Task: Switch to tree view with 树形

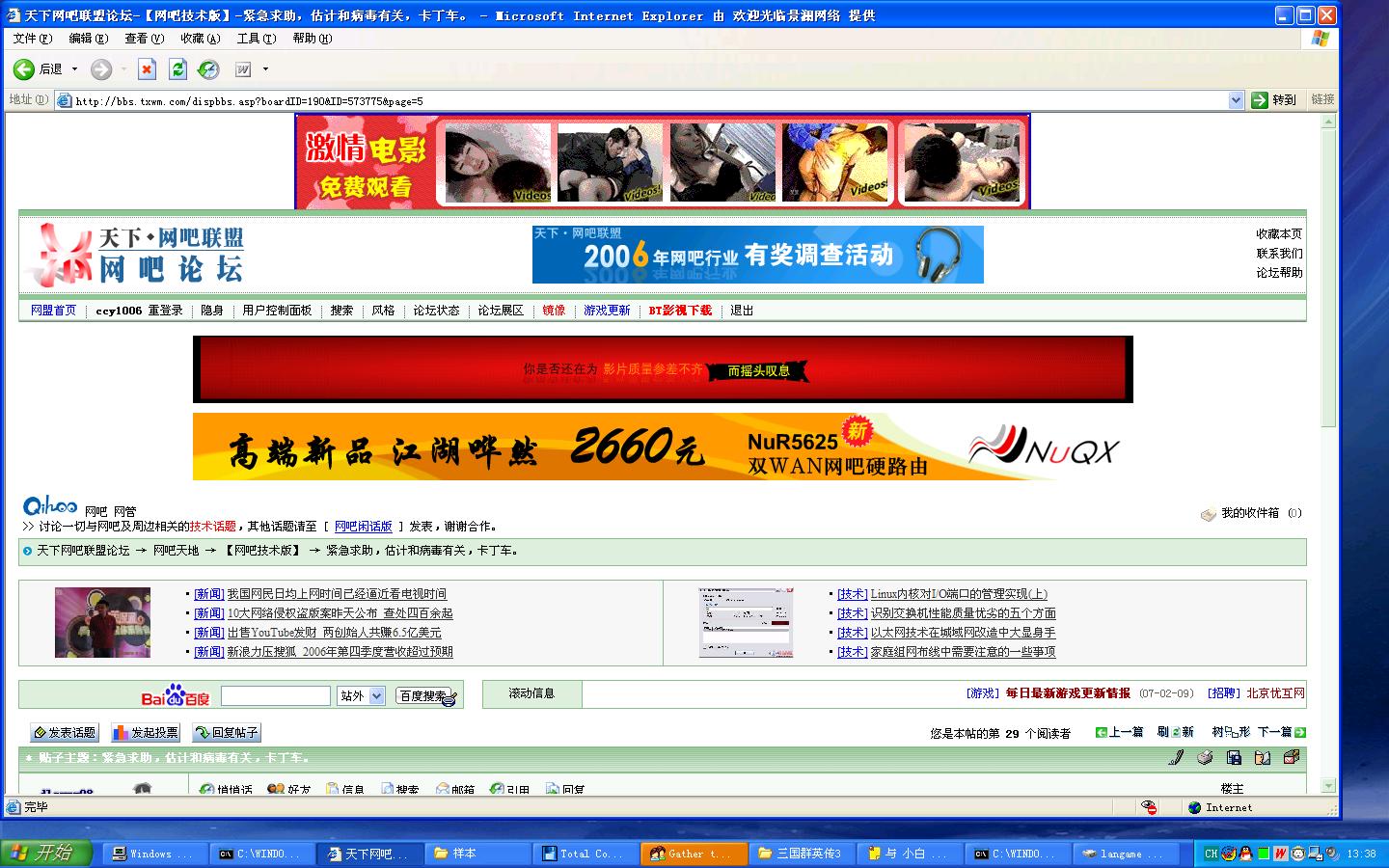Action: (x=1231, y=733)
